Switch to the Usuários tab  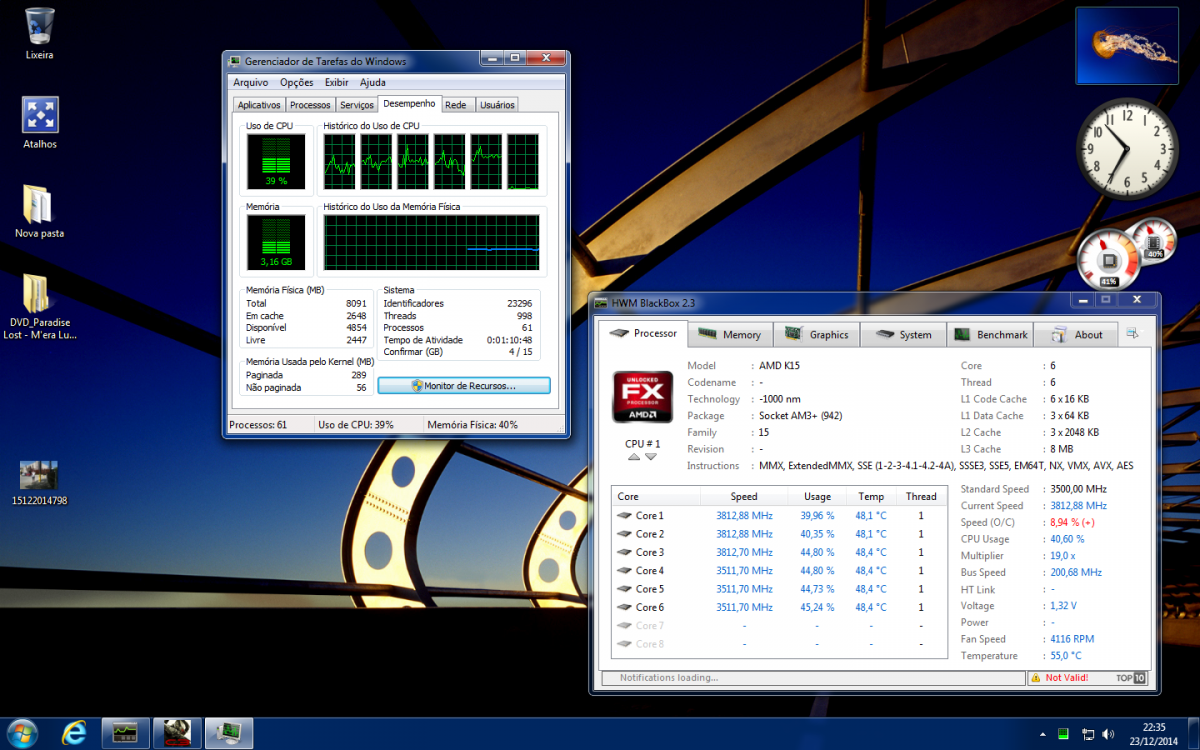click(x=497, y=105)
